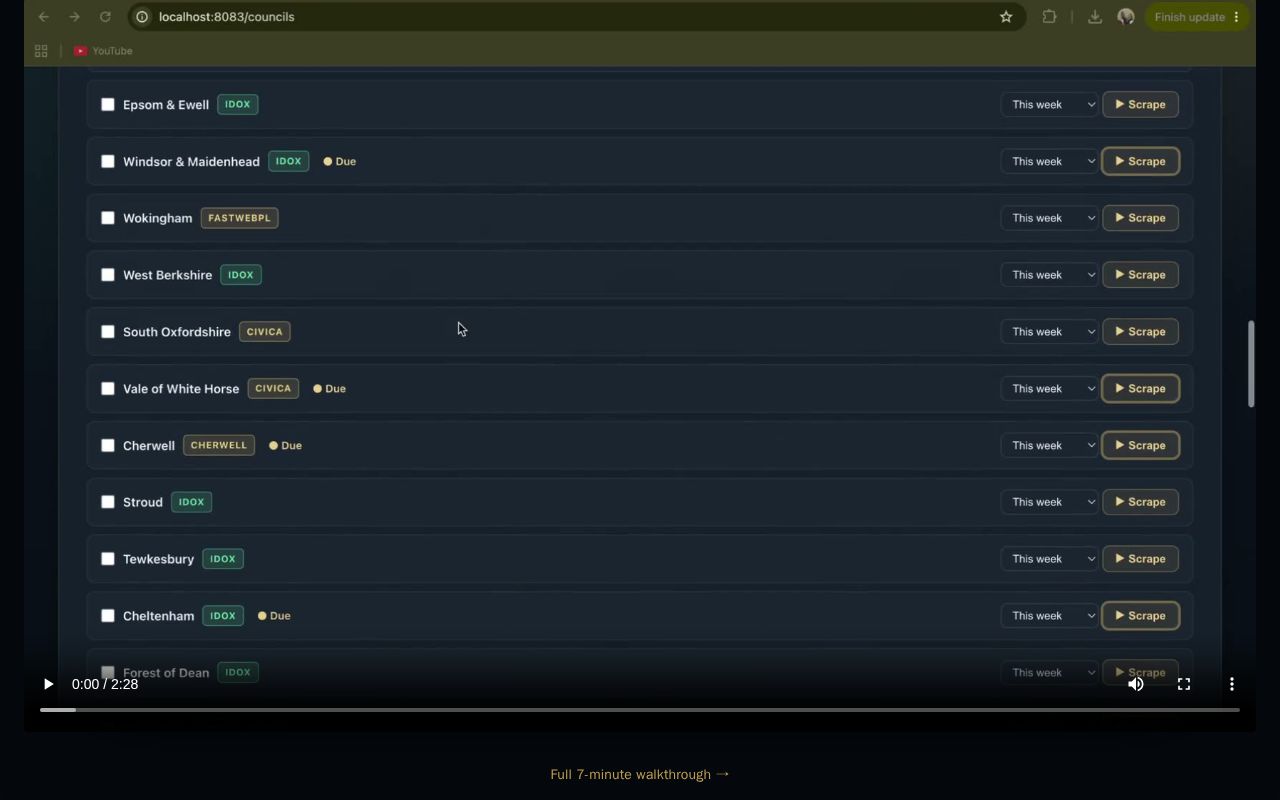Click the CIVICA tag beside South Oxfordshire

[265, 332]
